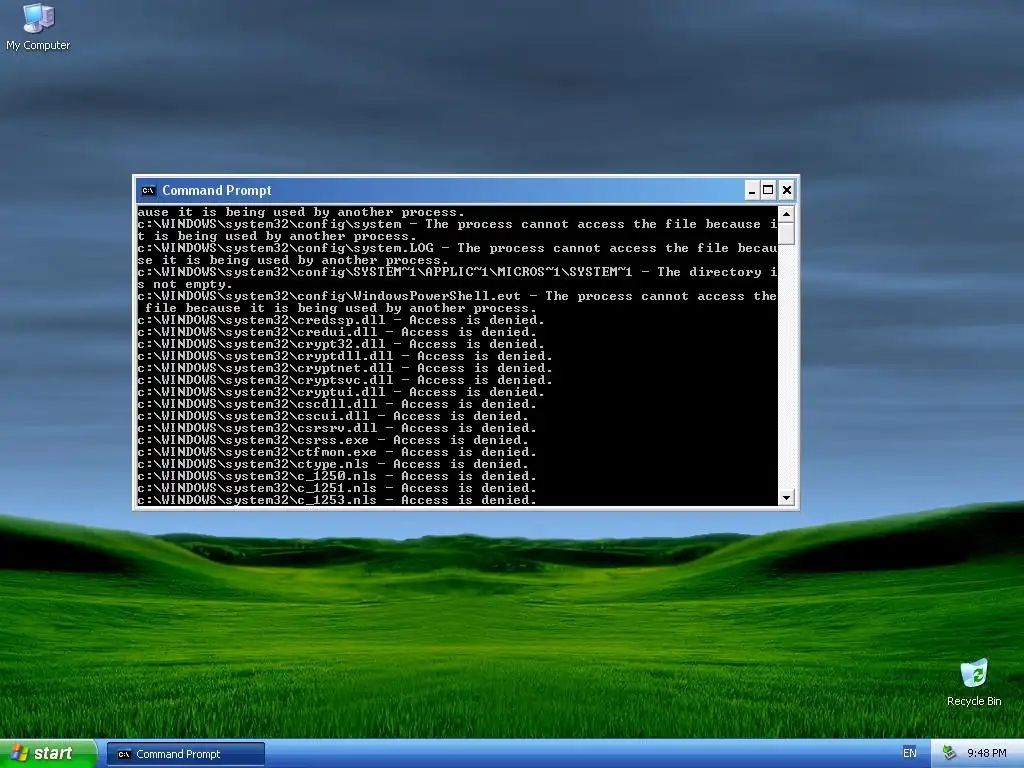Click the crypt32.dll access denied line
This screenshot has height=768, width=1024.
[341, 344]
